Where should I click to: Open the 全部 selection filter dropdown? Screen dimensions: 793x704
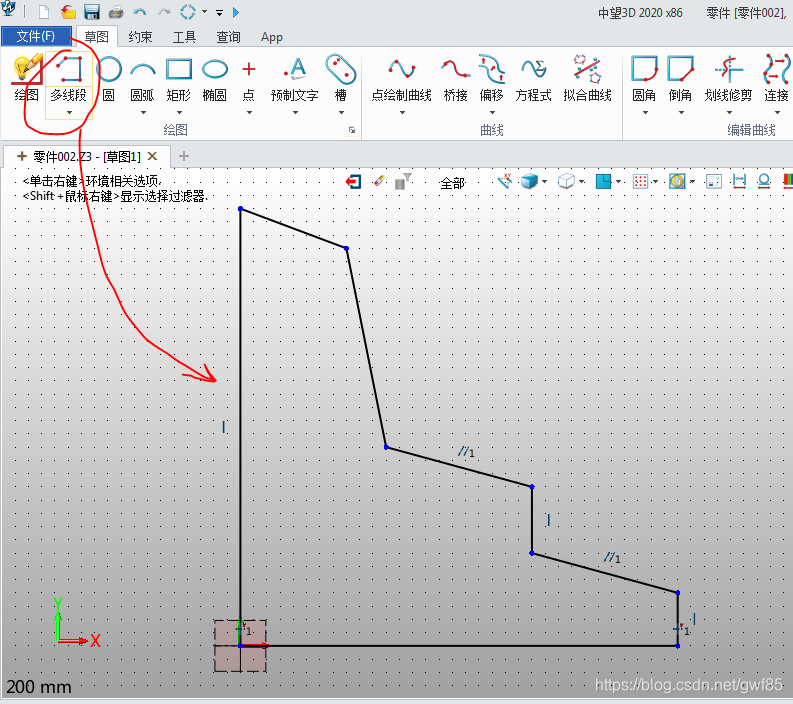(453, 183)
